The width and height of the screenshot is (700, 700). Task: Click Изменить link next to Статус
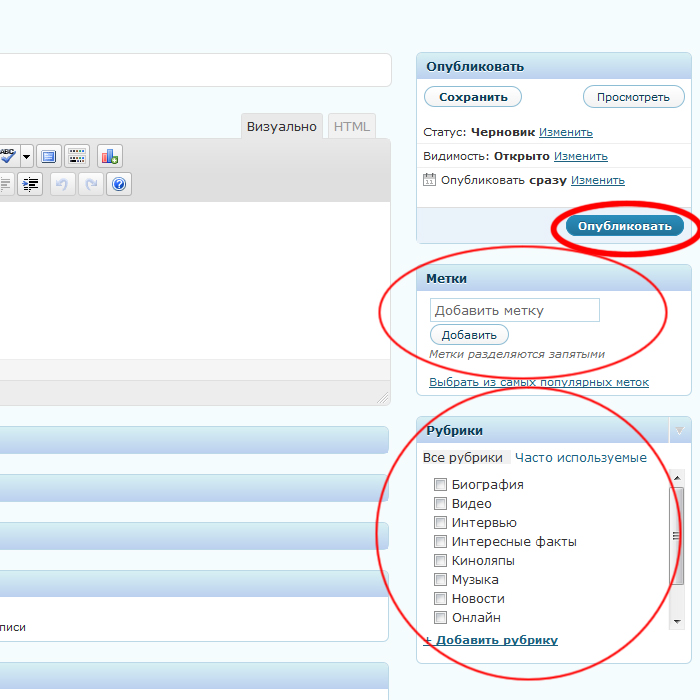[566, 132]
